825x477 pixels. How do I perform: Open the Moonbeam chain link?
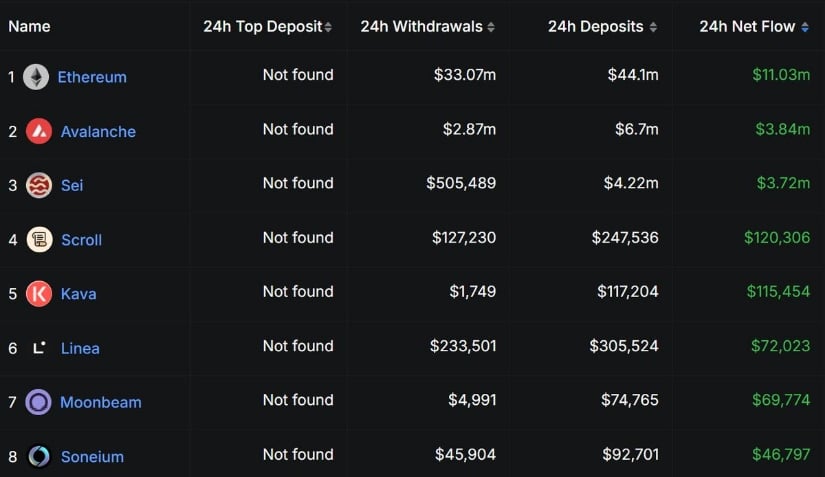[101, 402]
